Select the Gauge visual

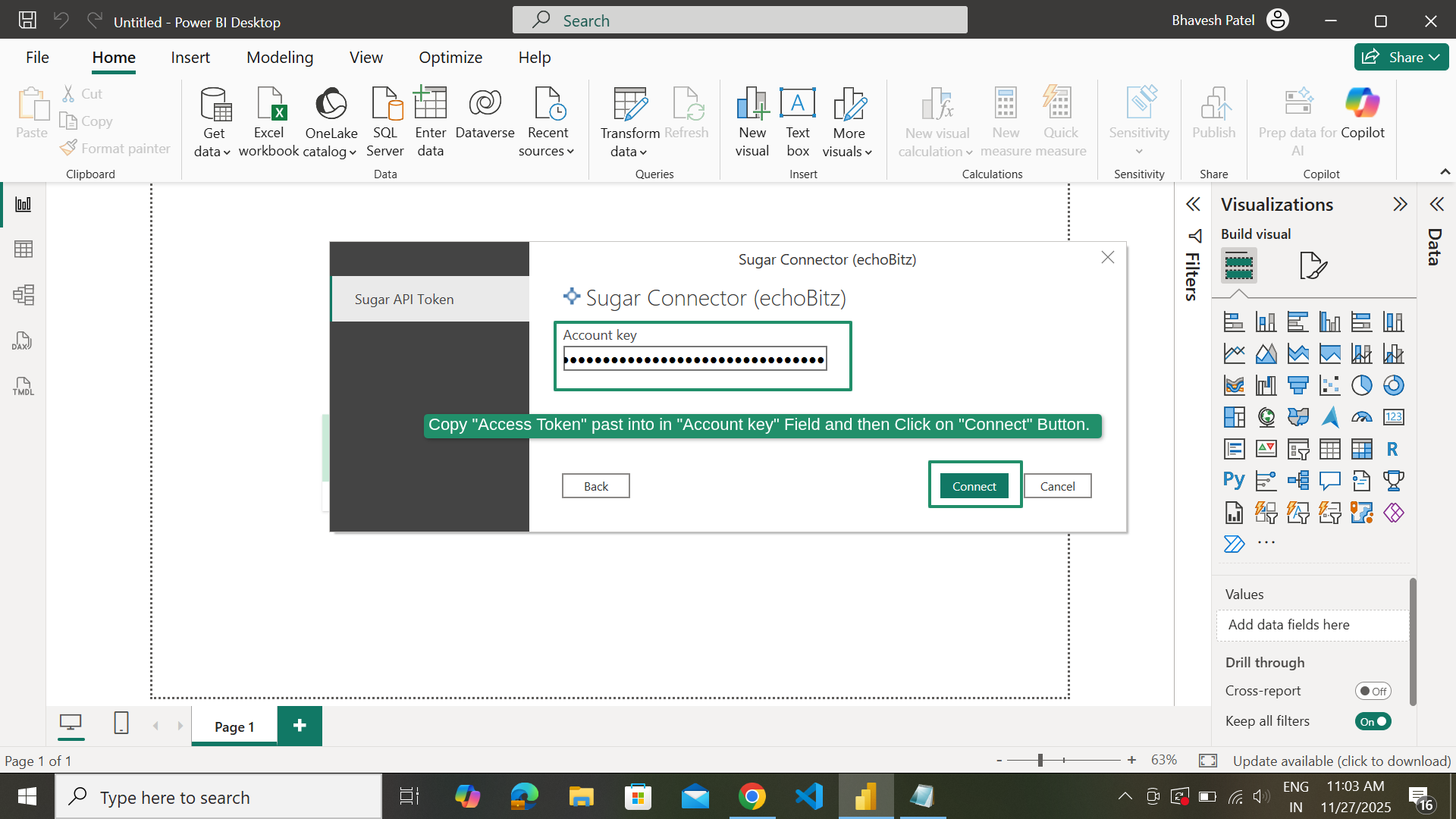tap(1362, 417)
